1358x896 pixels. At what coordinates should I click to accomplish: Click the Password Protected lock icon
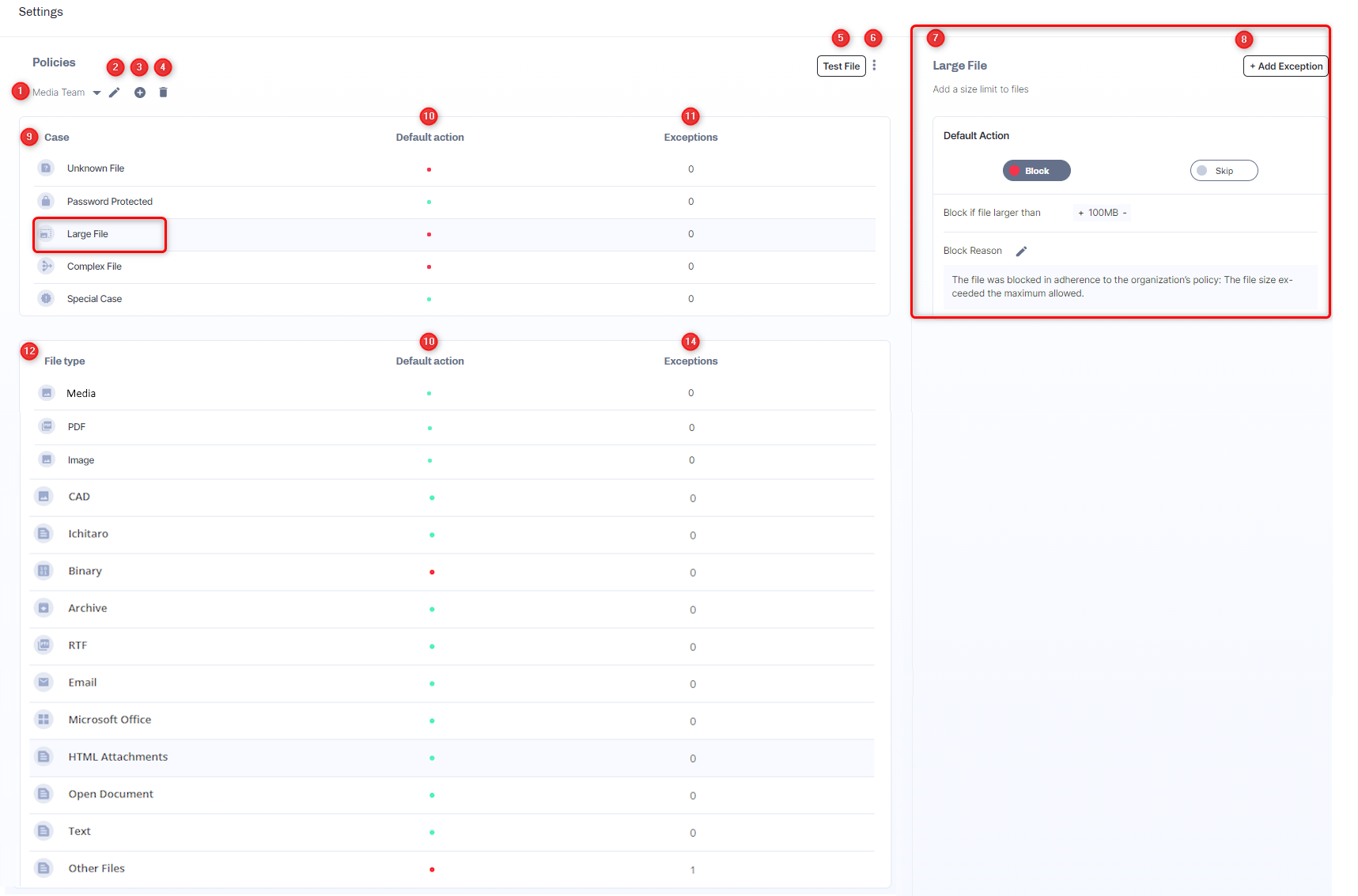point(46,201)
